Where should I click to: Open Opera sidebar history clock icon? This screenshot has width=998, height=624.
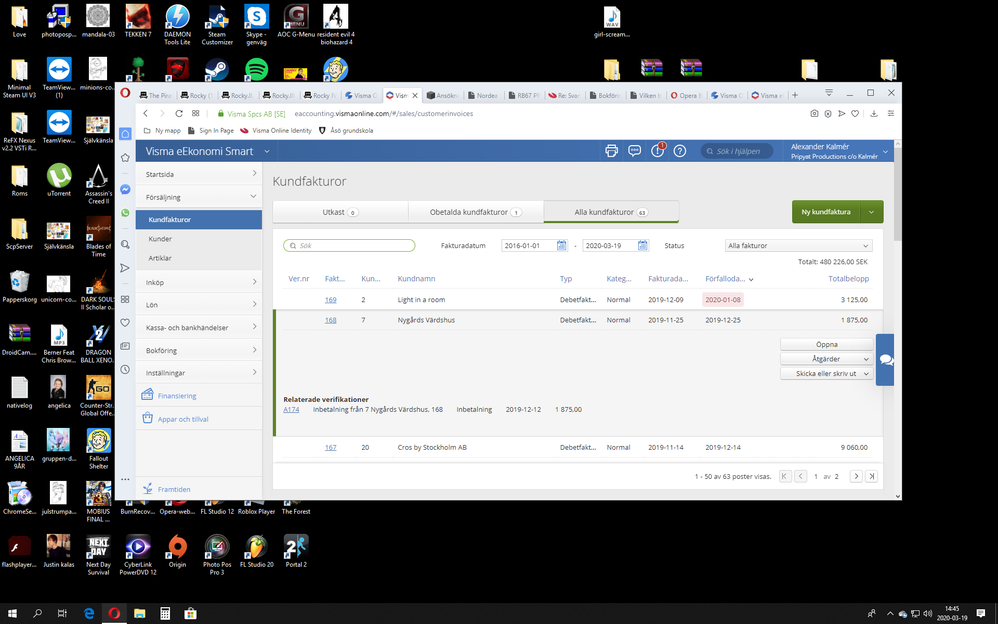tap(125, 369)
